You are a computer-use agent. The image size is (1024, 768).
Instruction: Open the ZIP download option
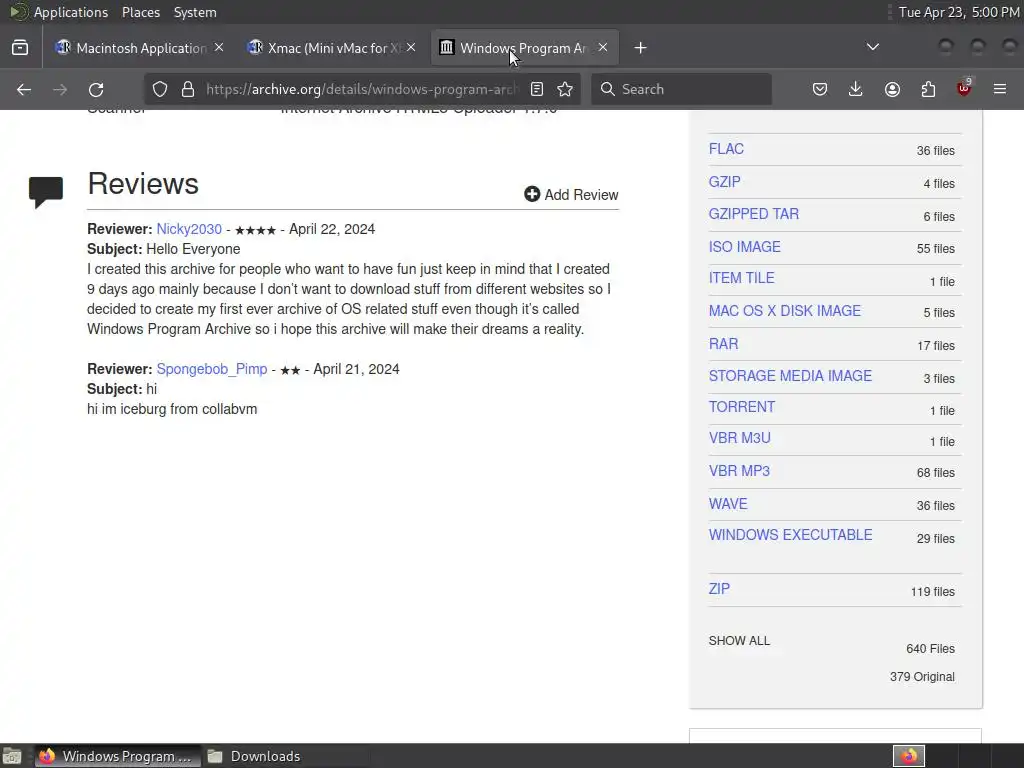click(x=719, y=589)
